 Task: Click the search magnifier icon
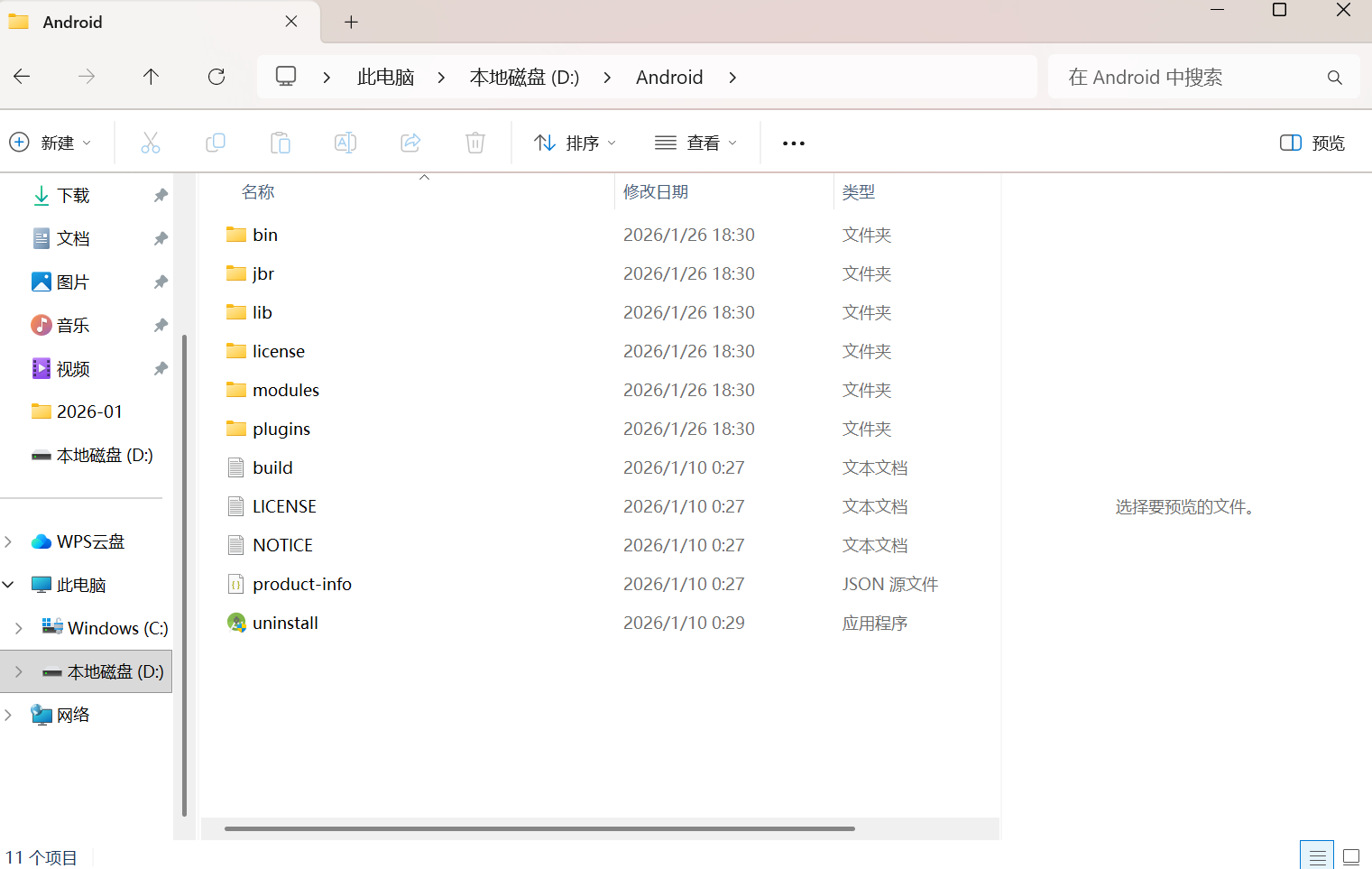(1335, 78)
